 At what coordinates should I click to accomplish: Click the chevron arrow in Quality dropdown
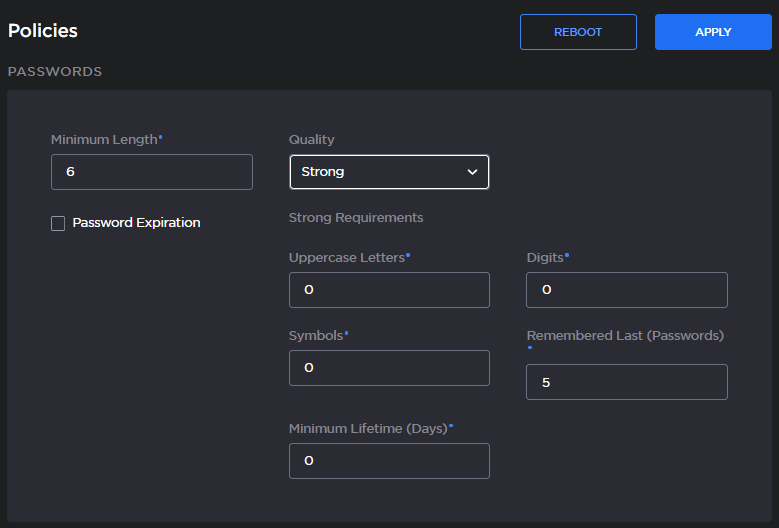point(473,172)
